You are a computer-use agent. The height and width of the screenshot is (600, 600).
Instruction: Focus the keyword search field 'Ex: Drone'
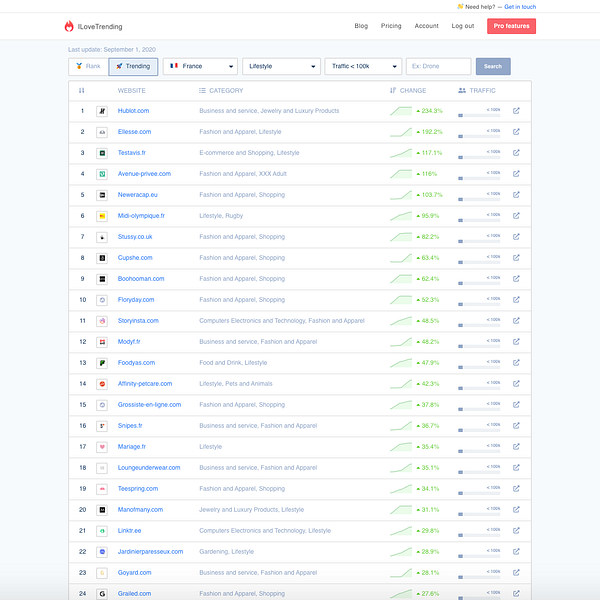[439, 67]
